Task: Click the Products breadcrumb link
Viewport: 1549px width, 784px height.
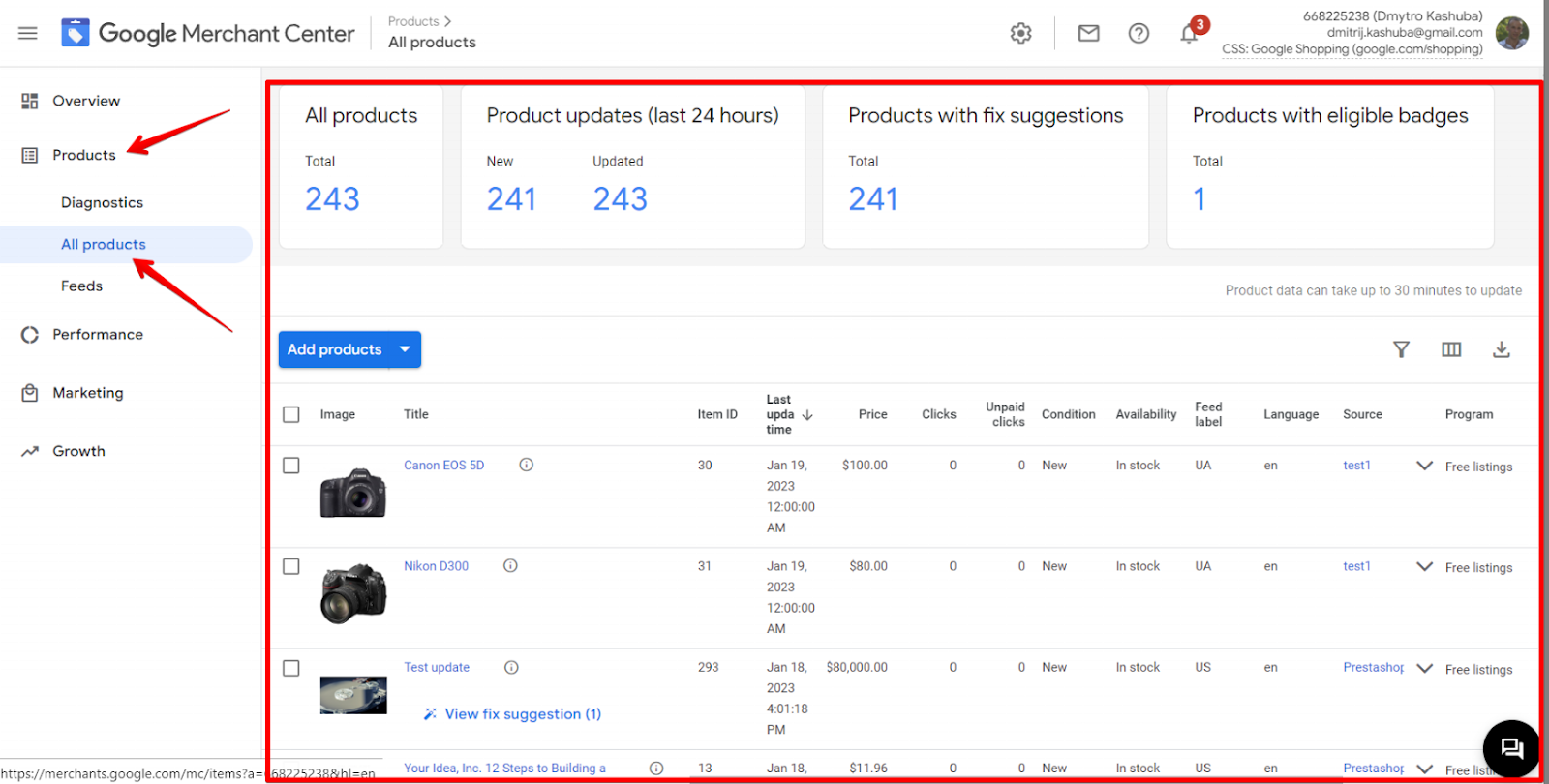Action: 413,21
